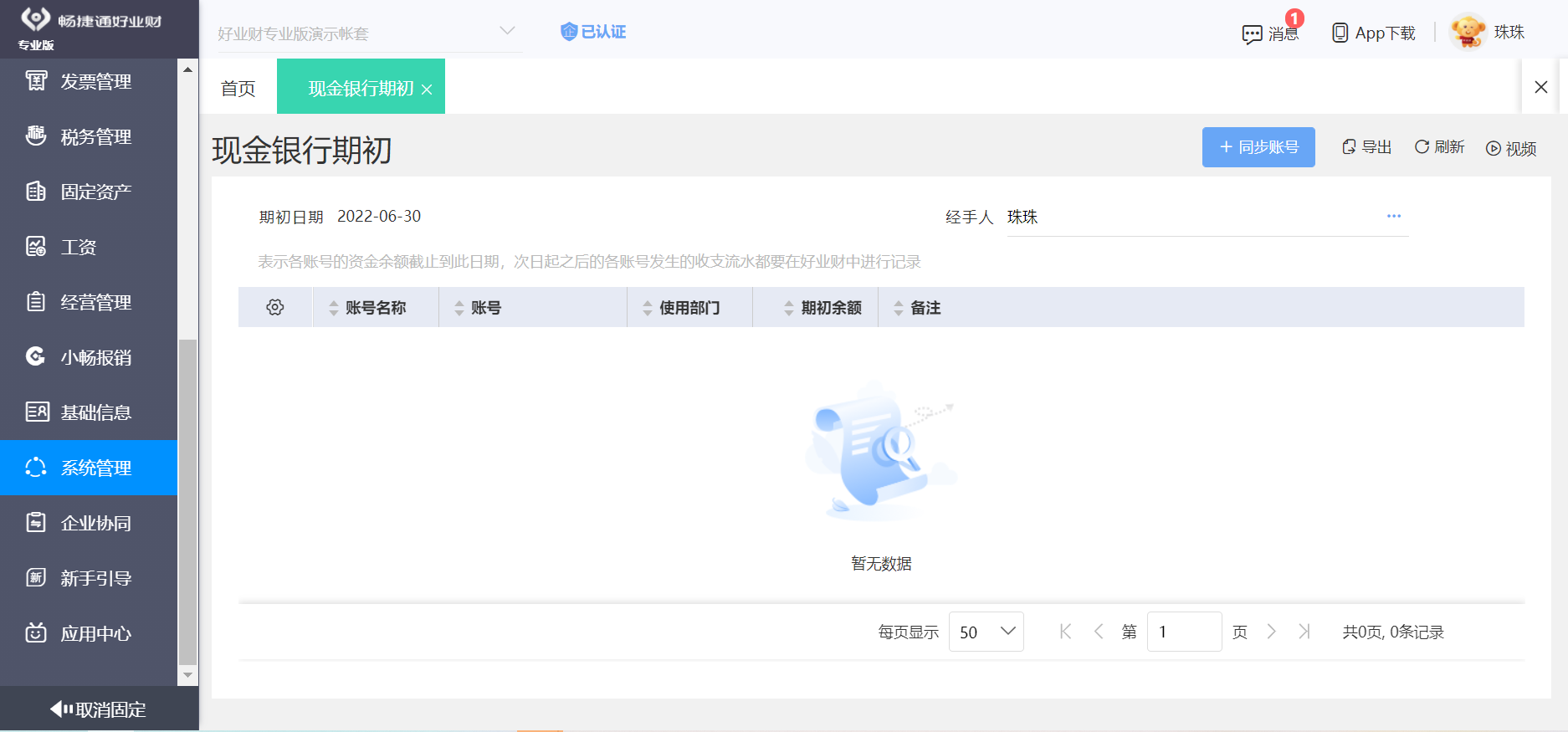Open the 新手引导 sidebar icon
Viewport: 1568px width, 732px height.
(x=36, y=578)
